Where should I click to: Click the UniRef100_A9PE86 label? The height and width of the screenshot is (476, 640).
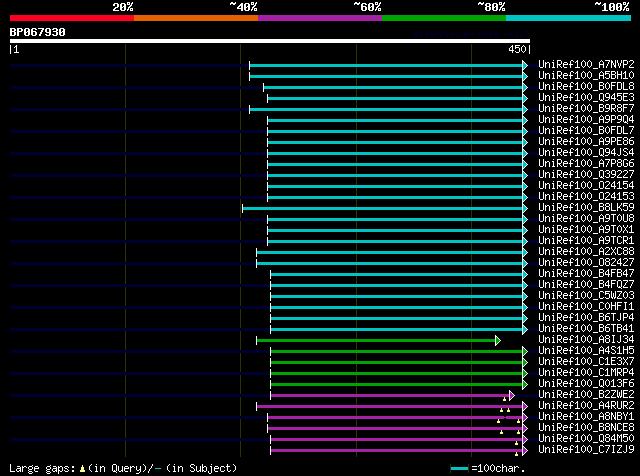586,142
